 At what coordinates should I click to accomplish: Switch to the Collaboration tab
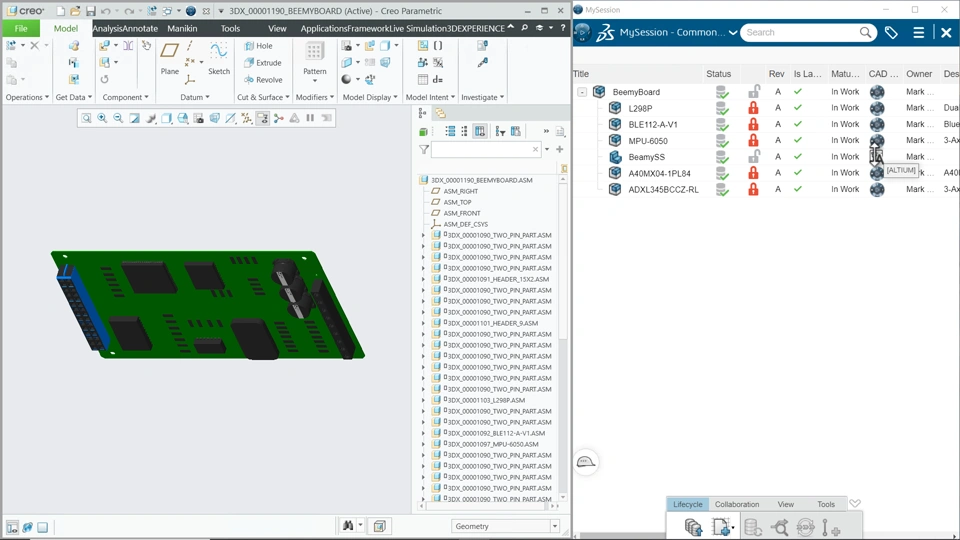[x=737, y=504]
